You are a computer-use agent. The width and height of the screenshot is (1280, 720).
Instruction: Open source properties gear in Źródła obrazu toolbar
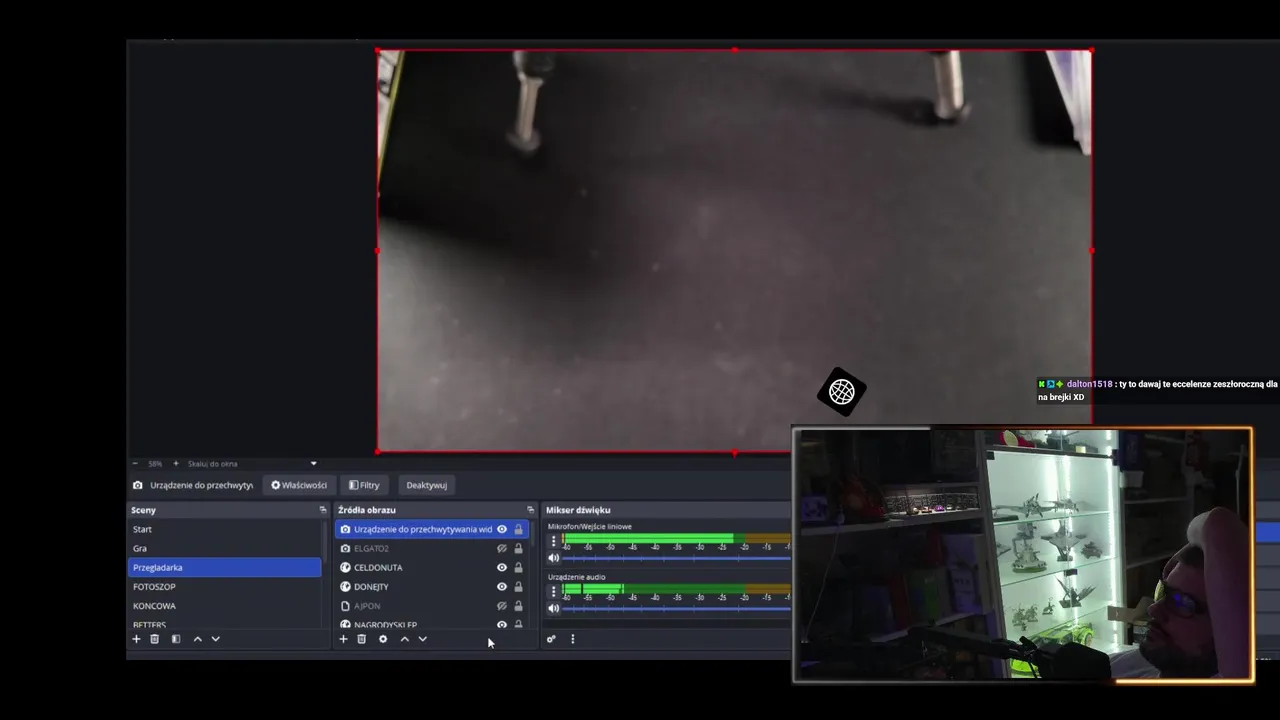click(383, 639)
